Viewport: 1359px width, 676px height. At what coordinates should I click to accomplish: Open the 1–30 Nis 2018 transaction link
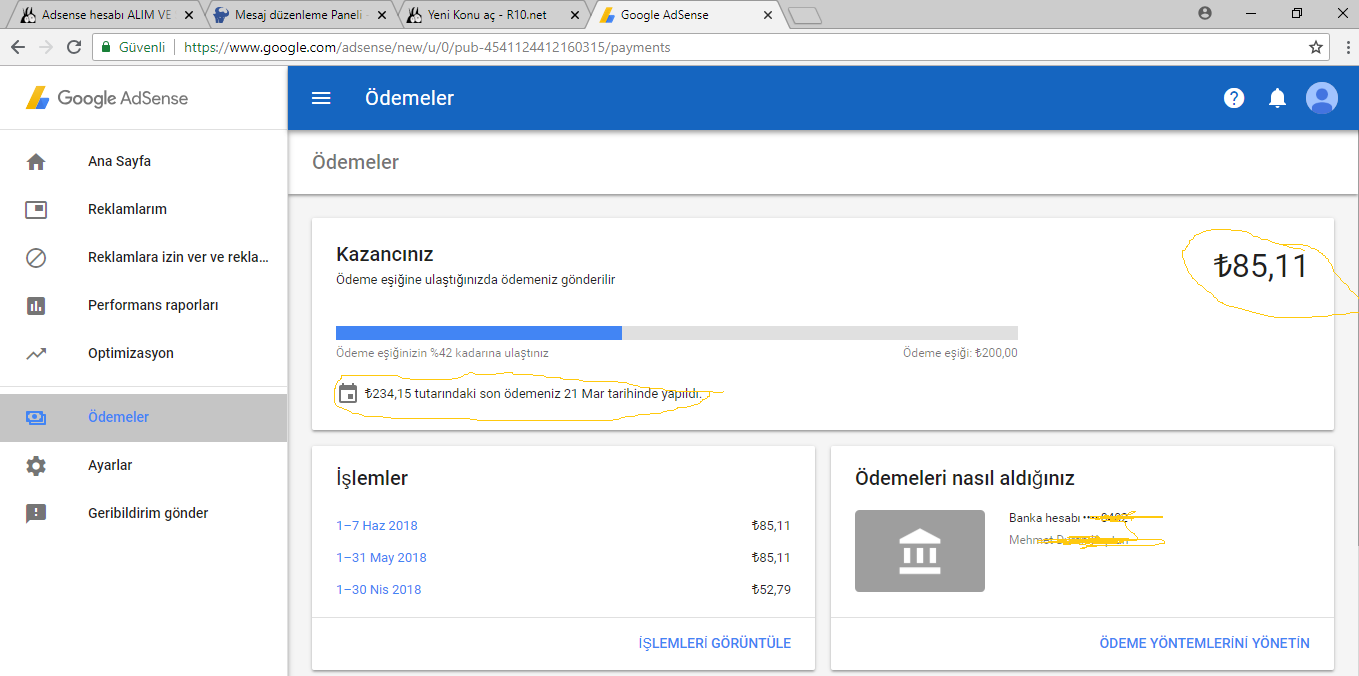pyautogui.click(x=379, y=590)
